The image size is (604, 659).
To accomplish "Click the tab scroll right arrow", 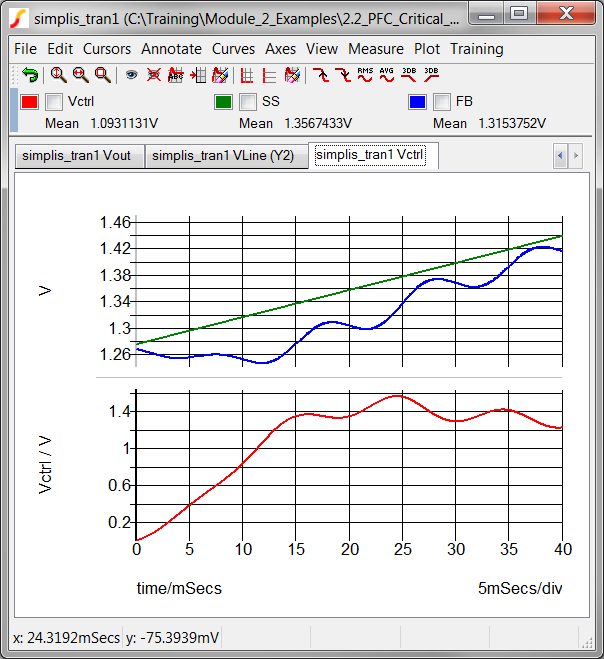I will click(575, 156).
